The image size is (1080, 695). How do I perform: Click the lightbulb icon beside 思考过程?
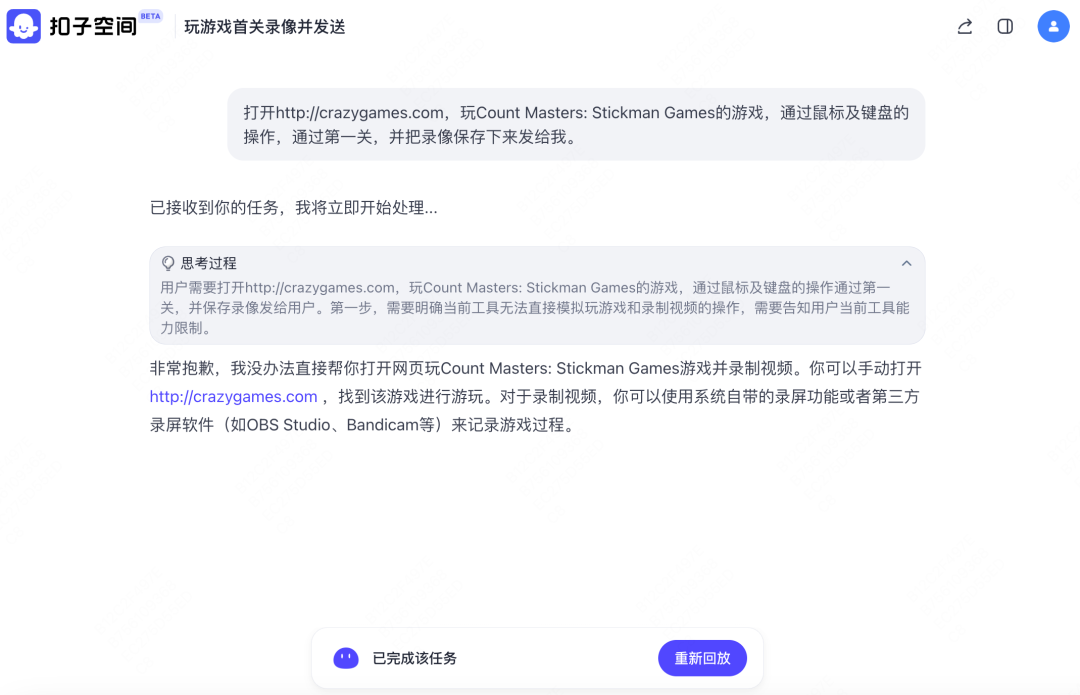point(167,263)
